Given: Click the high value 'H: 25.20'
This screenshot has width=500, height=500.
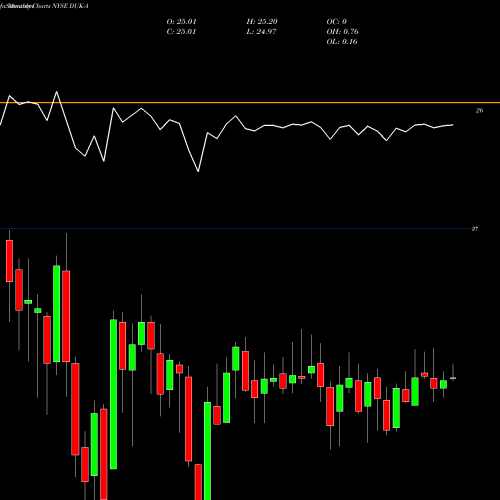Looking at the screenshot, I should coord(262,22).
